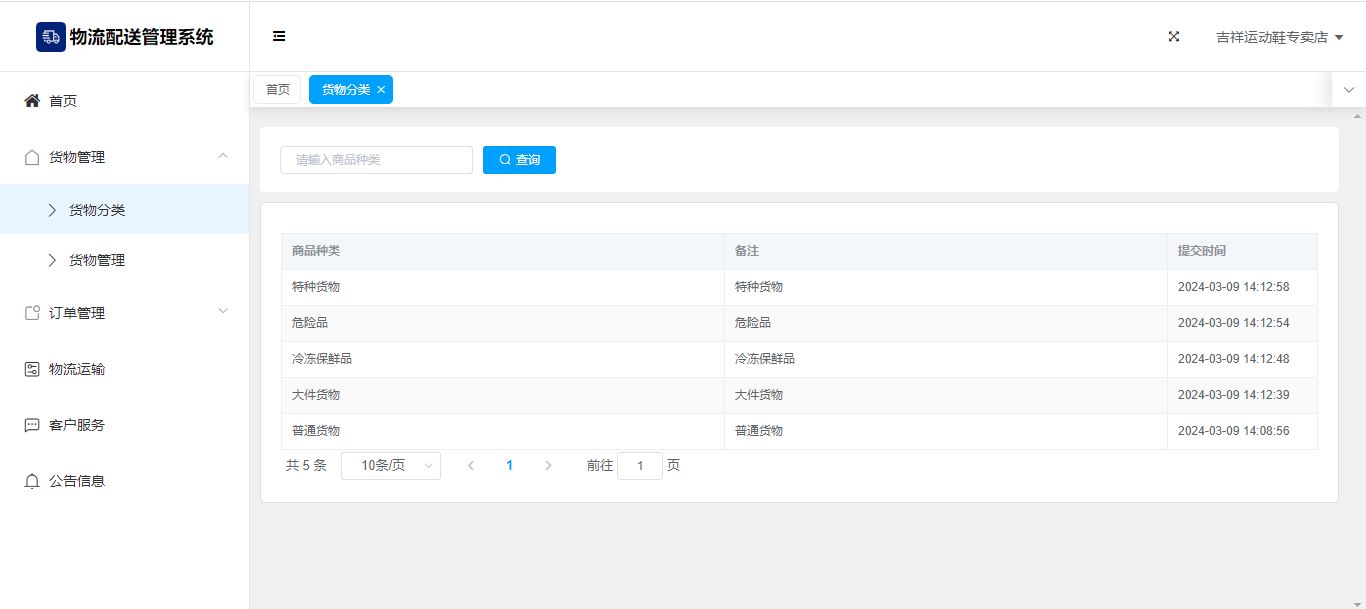Toggle the sidebar collapse hamburger icon
The height and width of the screenshot is (609, 1366).
tap(279, 37)
